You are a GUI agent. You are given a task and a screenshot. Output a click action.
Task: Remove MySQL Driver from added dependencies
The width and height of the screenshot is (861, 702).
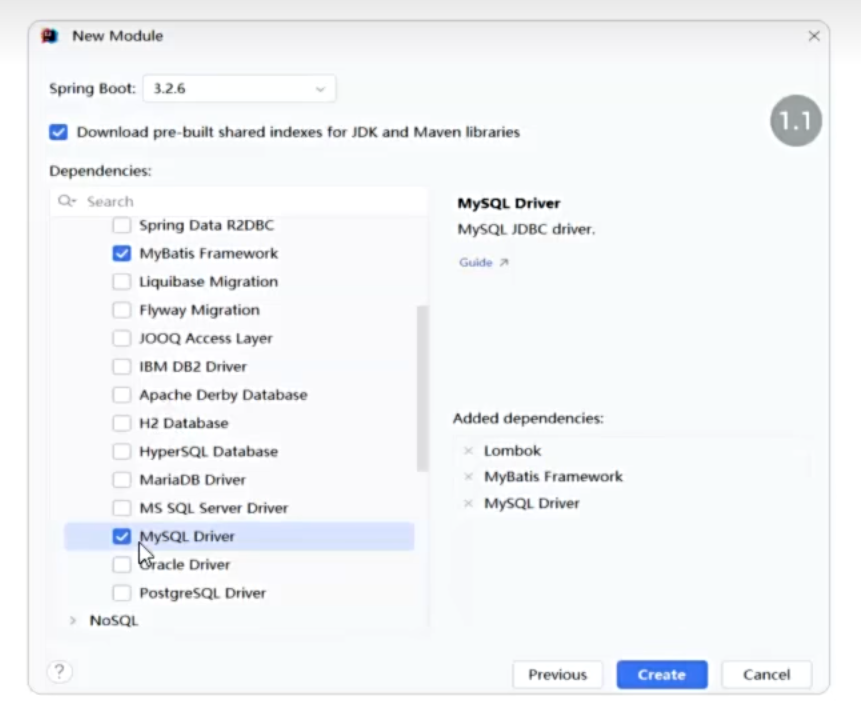(x=468, y=503)
